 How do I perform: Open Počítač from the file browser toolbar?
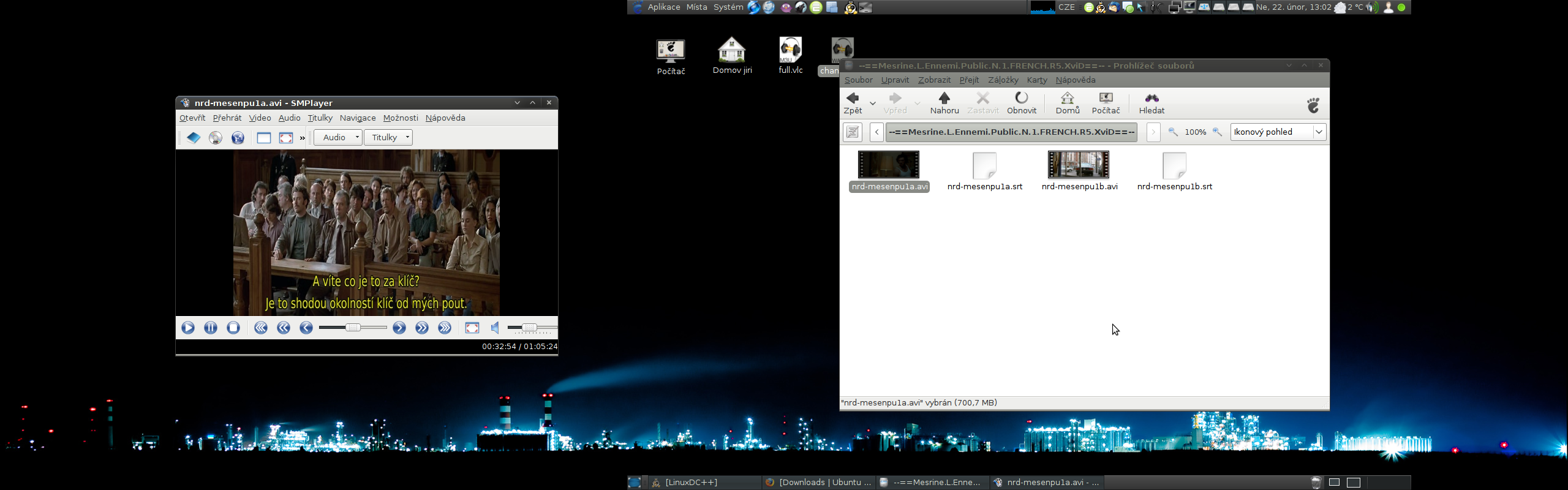pos(1106,103)
